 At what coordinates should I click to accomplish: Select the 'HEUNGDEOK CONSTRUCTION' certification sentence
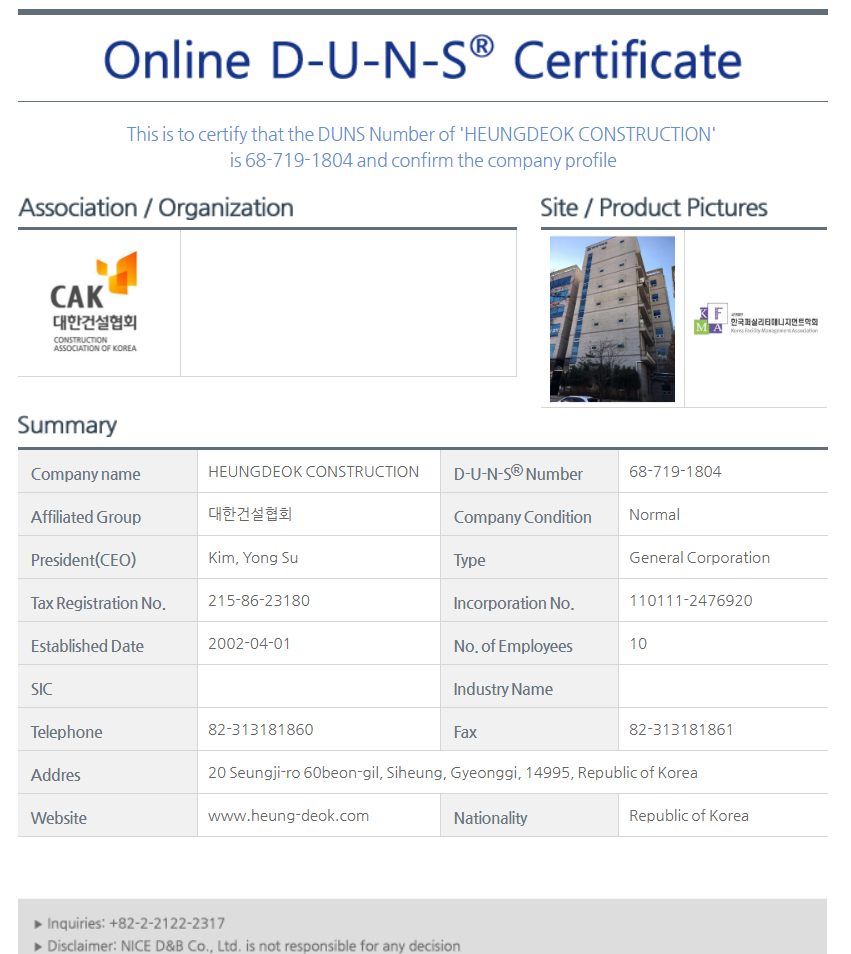point(421,134)
